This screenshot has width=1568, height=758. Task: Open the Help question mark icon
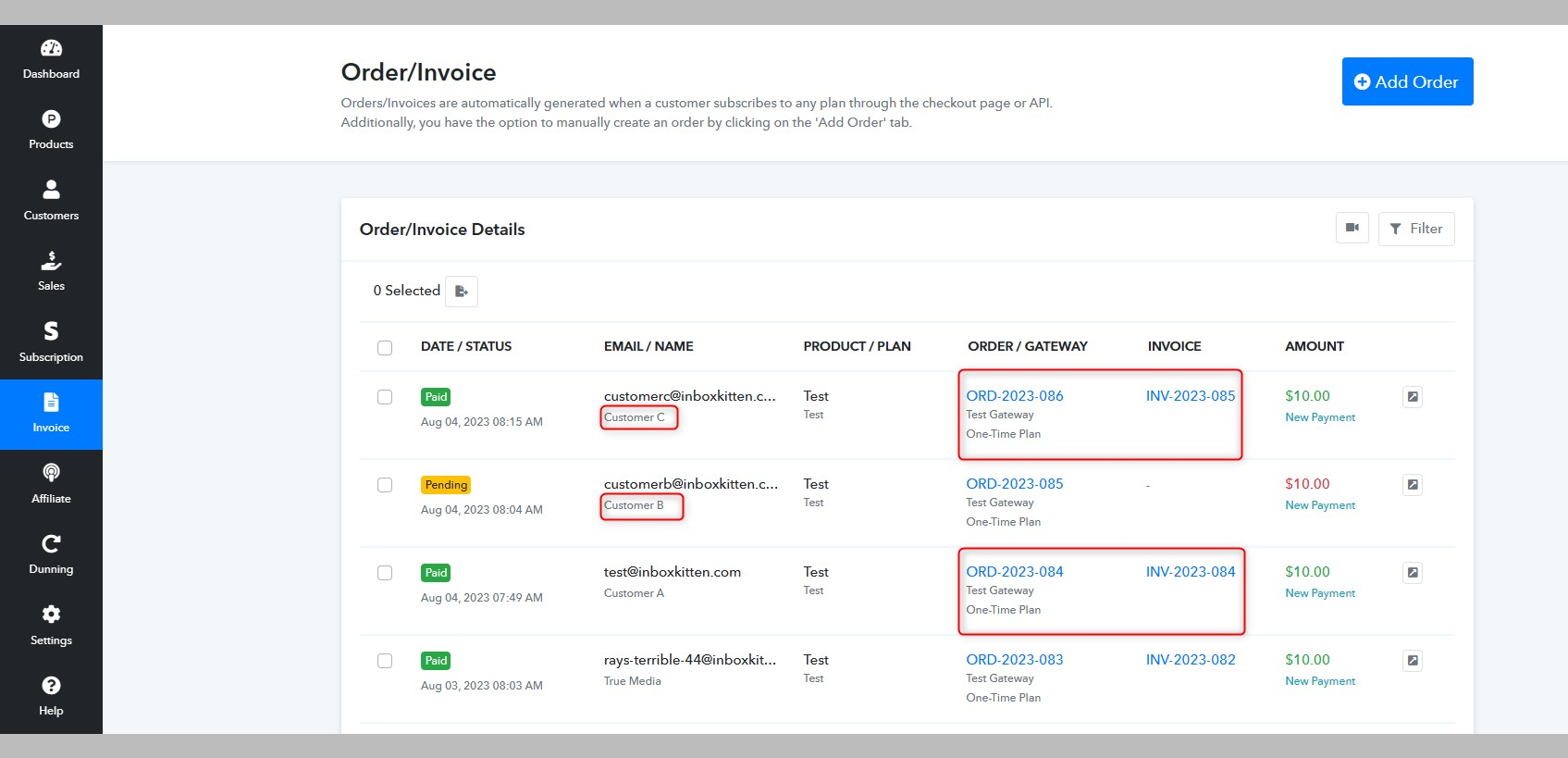point(51,685)
